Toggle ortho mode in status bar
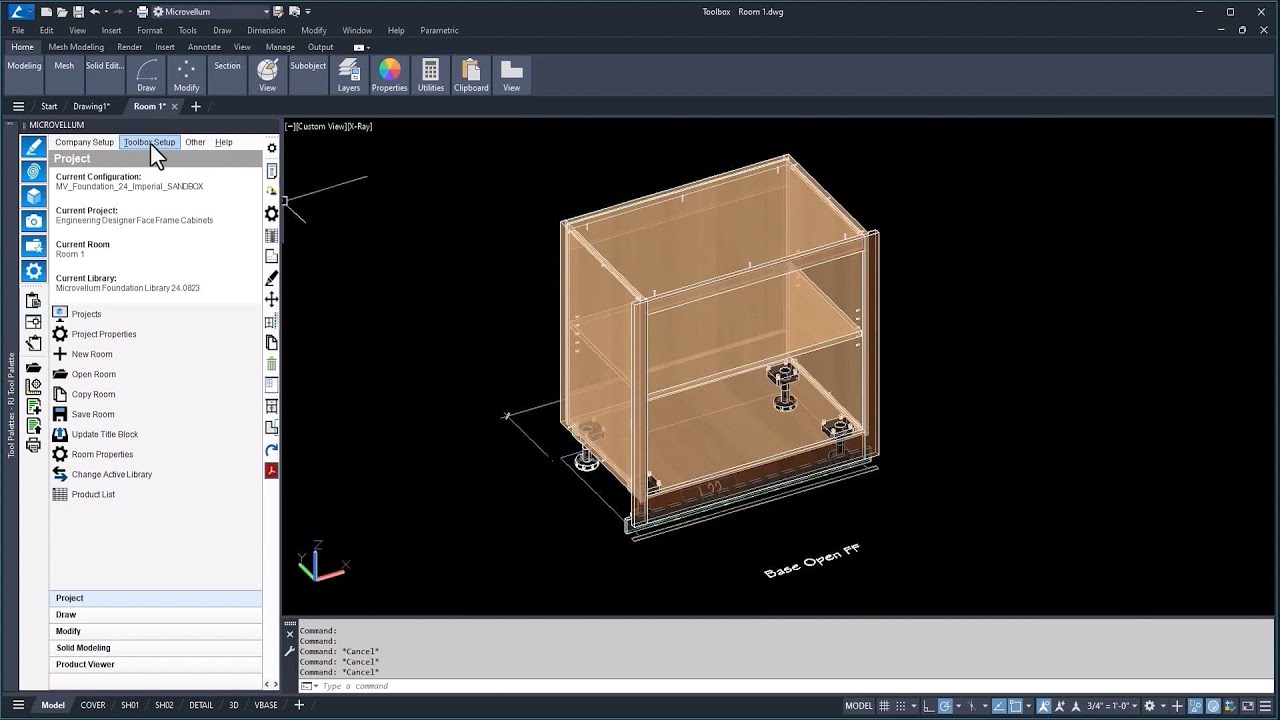The width and height of the screenshot is (1280, 720). pos(927,705)
